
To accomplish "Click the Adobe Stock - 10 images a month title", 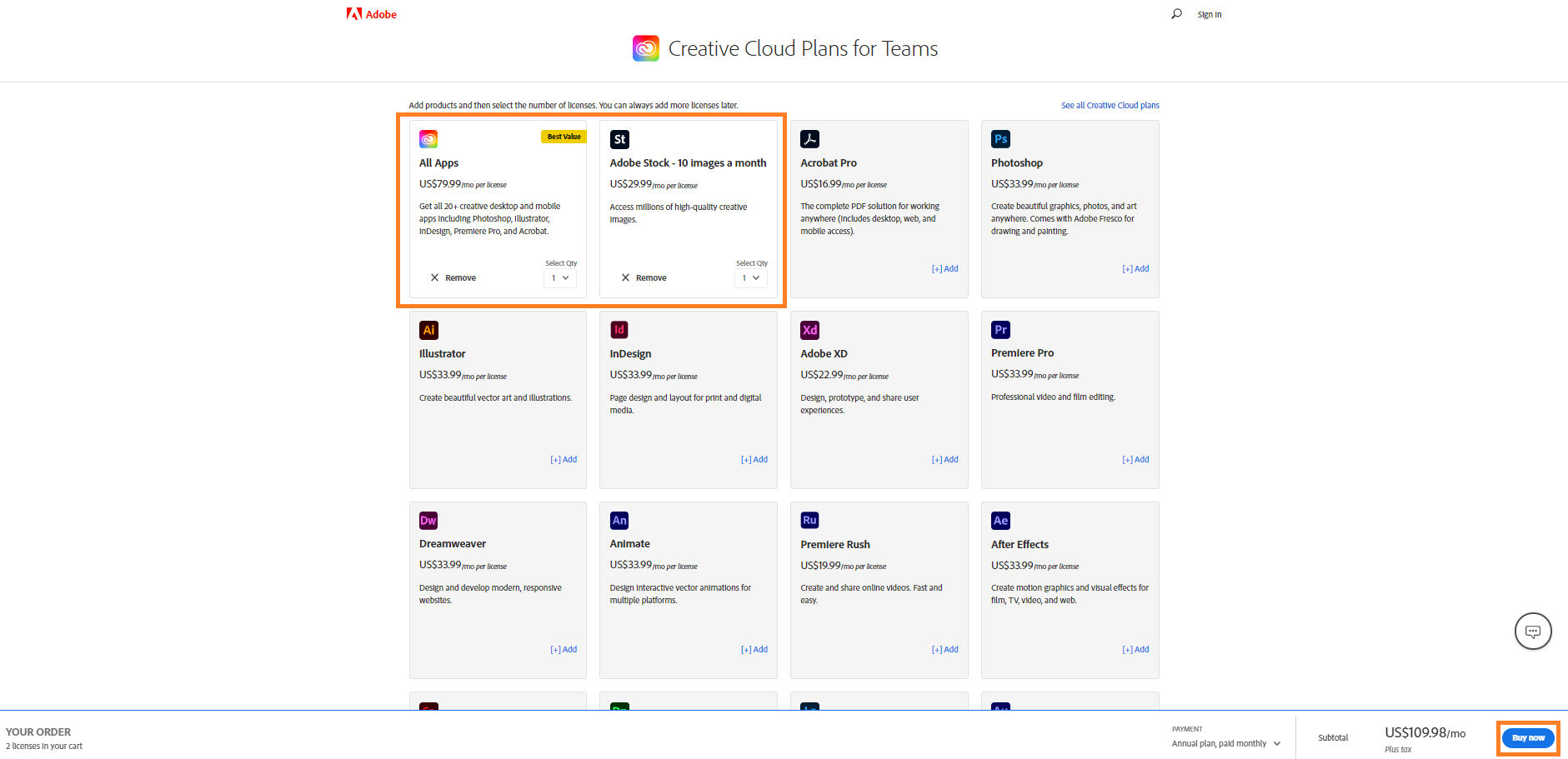I will pyautogui.click(x=688, y=163).
